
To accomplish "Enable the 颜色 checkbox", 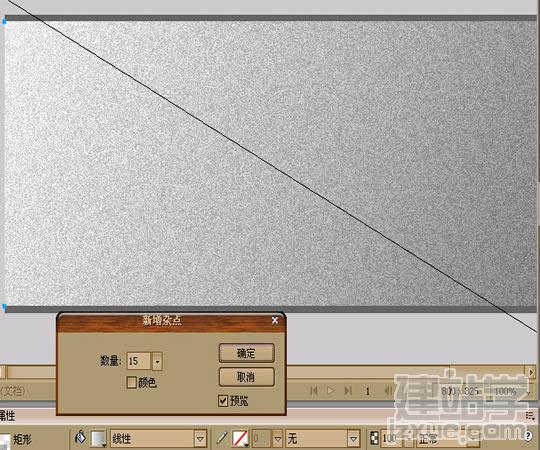I will (132, 382).
